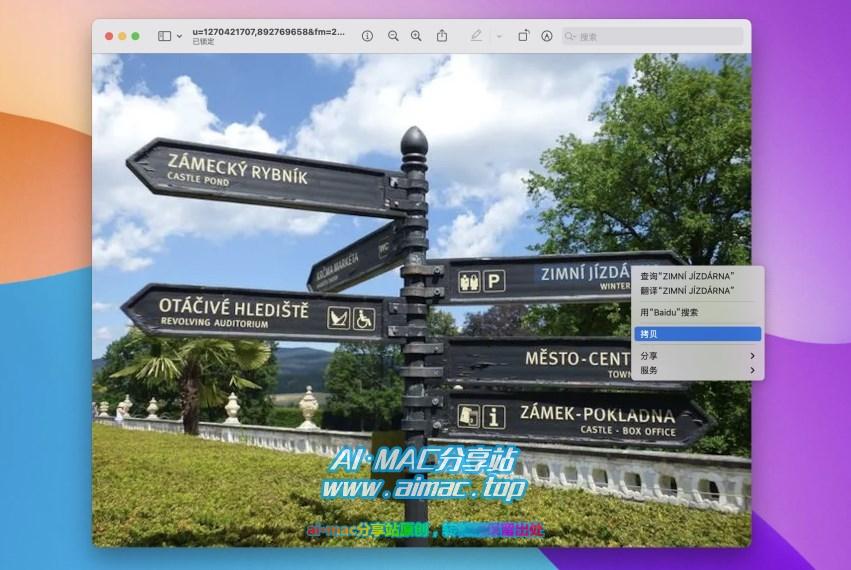Click the "MĚSTO-CENT" sign text
This screenshot has width=851, height=570.
(578, 358)
